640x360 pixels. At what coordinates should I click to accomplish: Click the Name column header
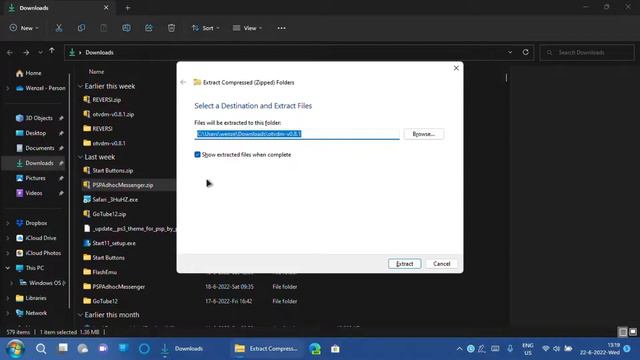(x=97, y=71)
